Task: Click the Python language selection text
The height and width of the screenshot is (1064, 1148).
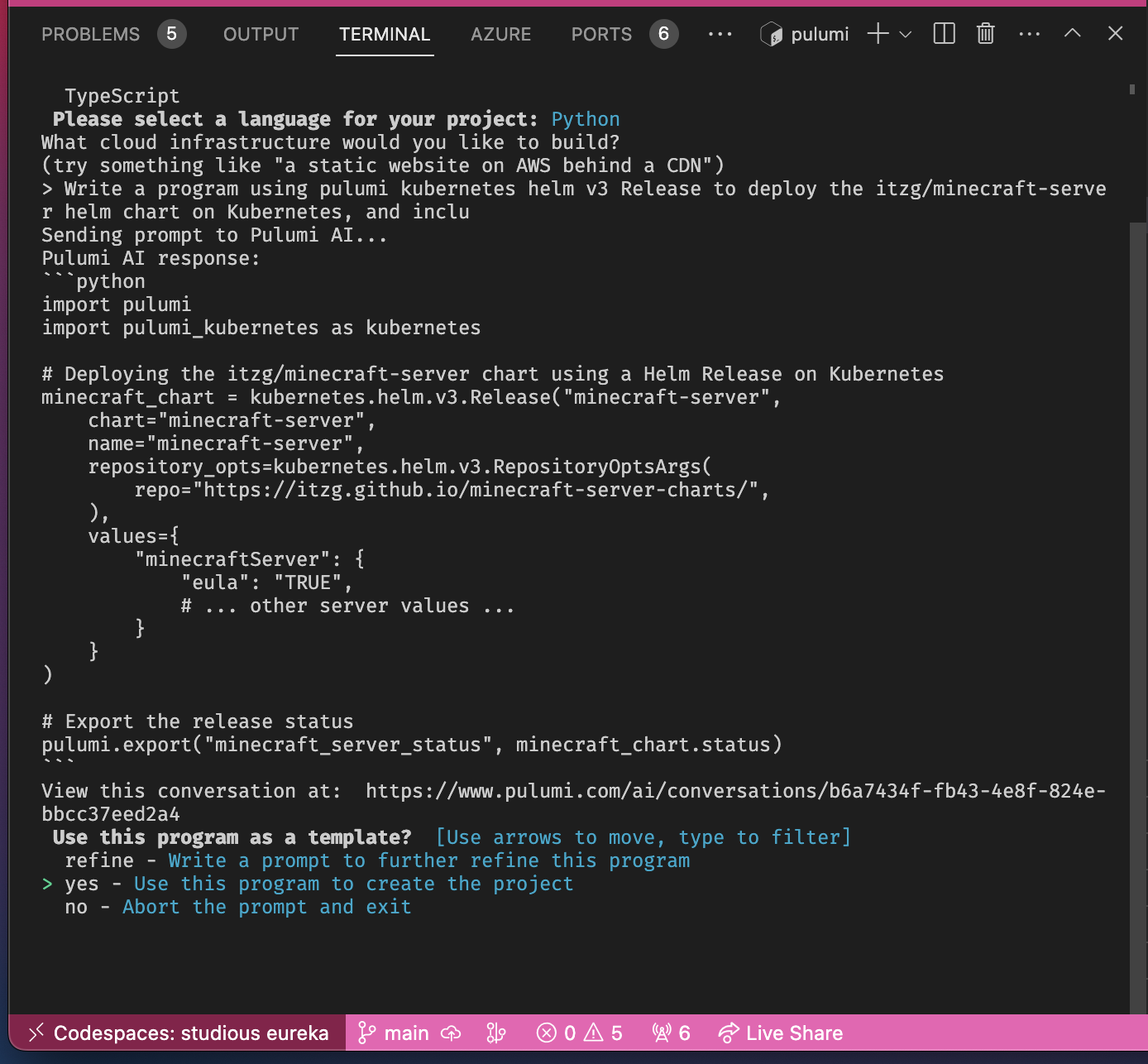Action: coord(586,119)
